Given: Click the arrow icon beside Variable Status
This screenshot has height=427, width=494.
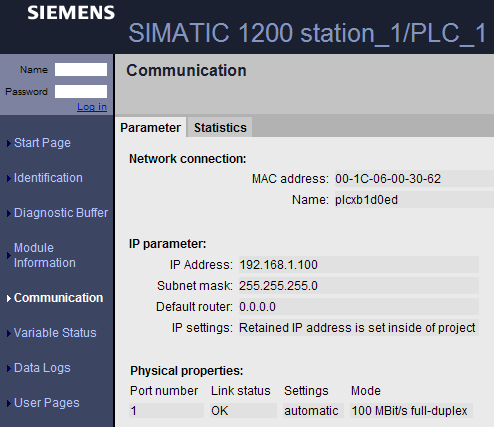Looking at the screenshot, I should pyautogui.click(x=9, y=333).
